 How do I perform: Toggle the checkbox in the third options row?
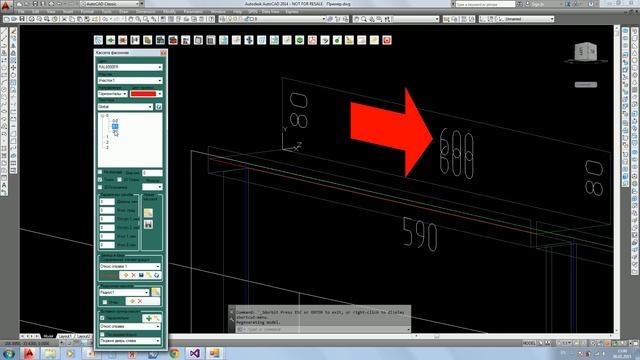[x=100, y=187]
